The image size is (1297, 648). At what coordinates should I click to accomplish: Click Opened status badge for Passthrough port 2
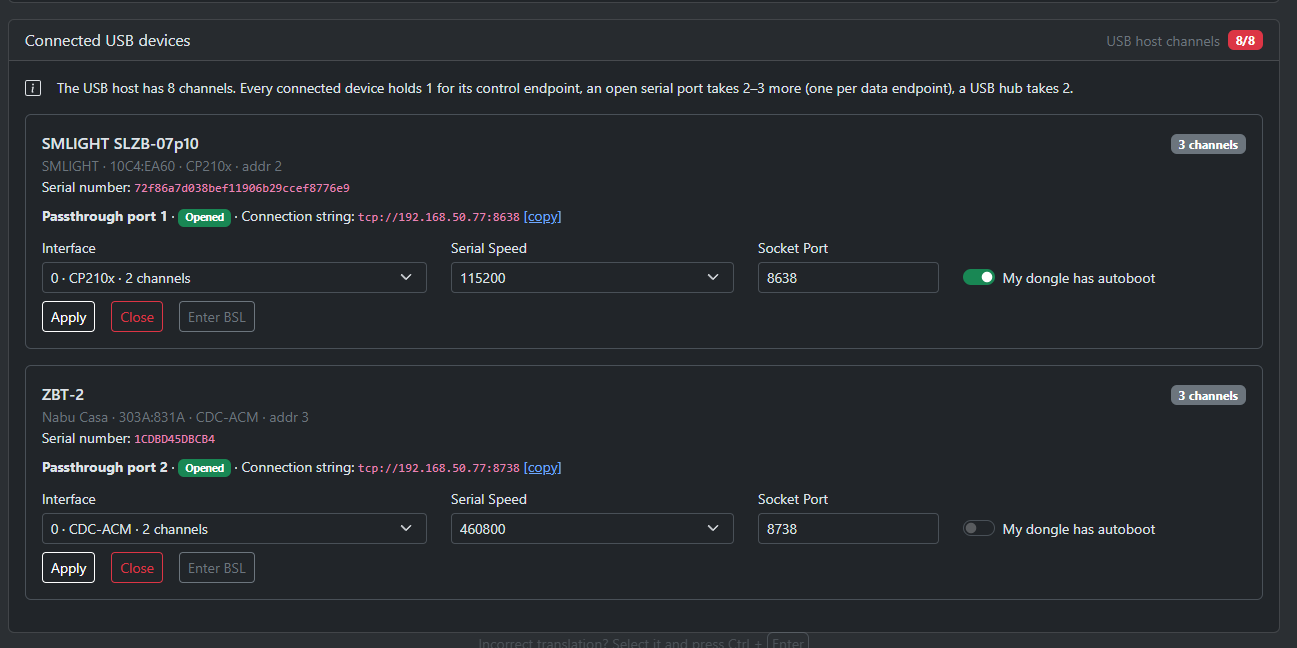[205, 468]
